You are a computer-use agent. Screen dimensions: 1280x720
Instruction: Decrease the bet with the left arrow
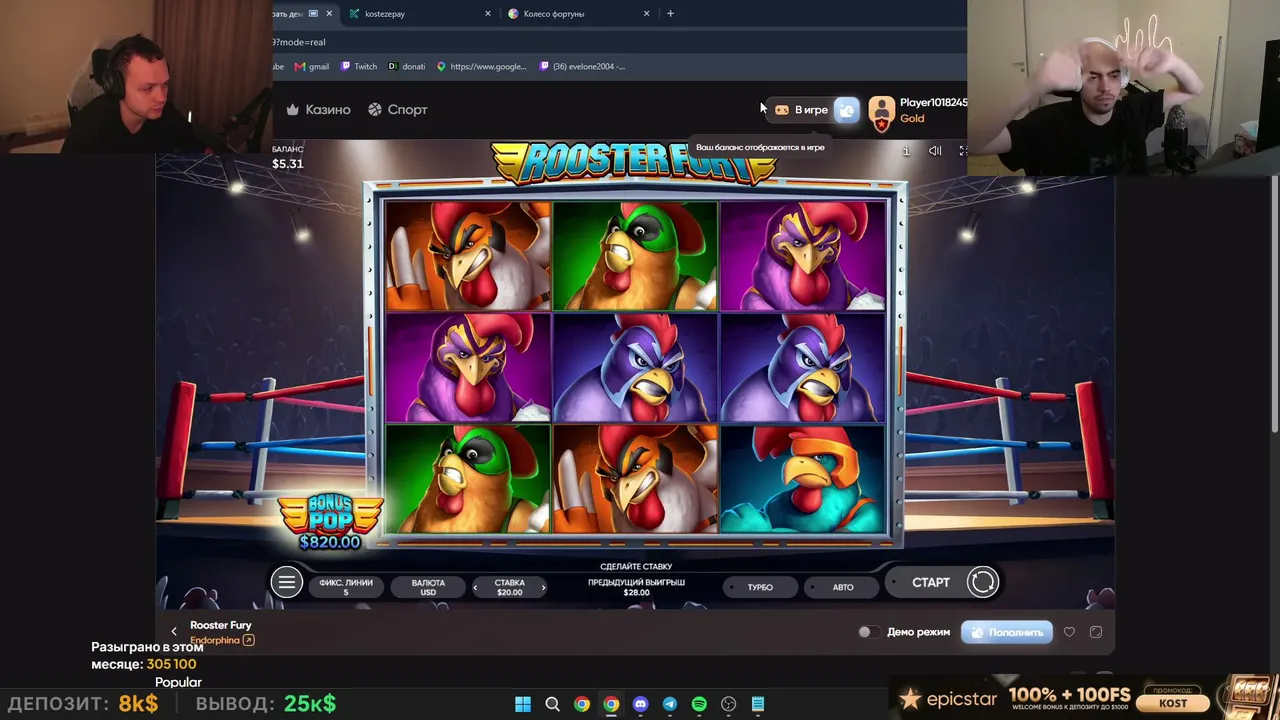(x=477, y=587)
